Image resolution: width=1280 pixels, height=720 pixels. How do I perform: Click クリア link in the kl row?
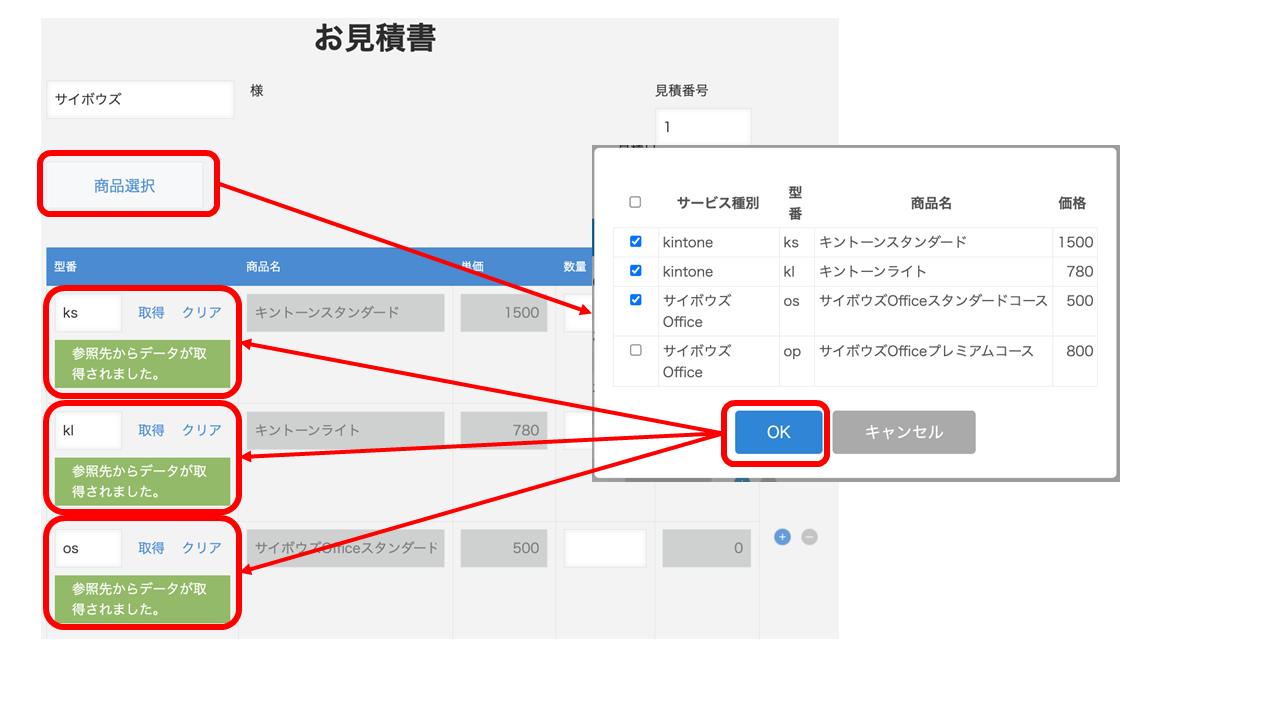click(202, 430)
